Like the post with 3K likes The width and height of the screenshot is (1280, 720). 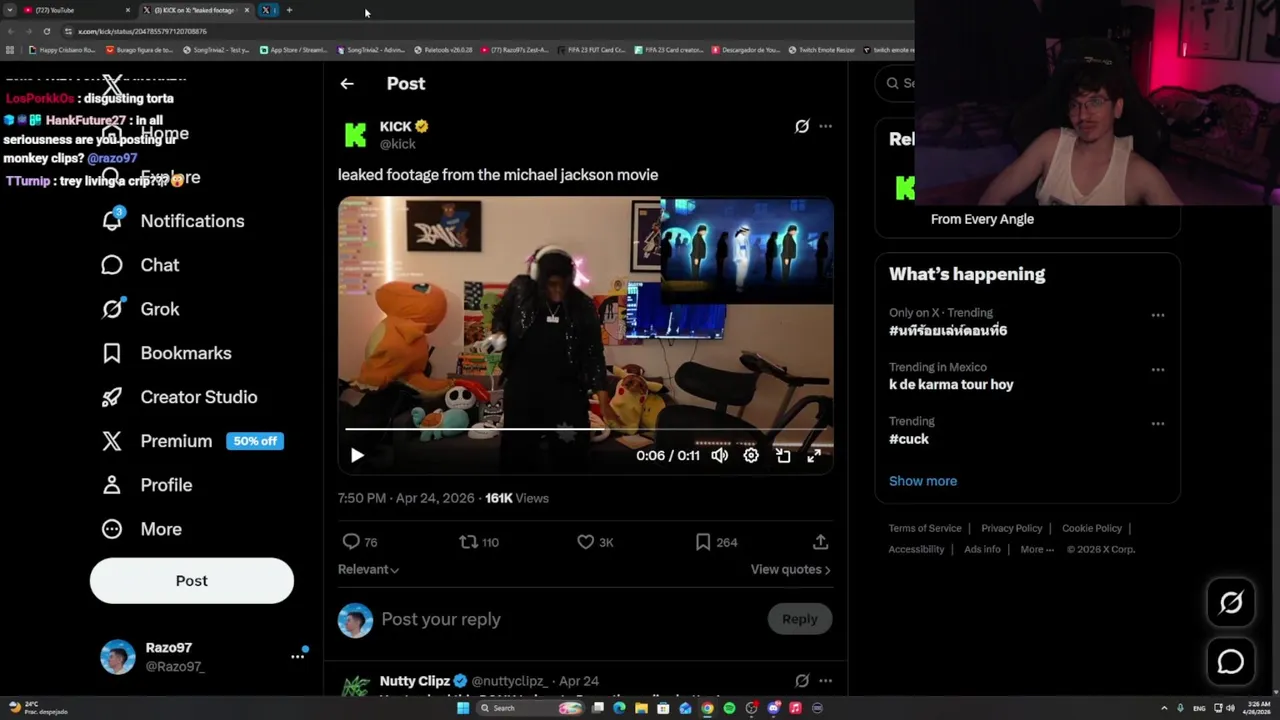(x=586, y=542)
